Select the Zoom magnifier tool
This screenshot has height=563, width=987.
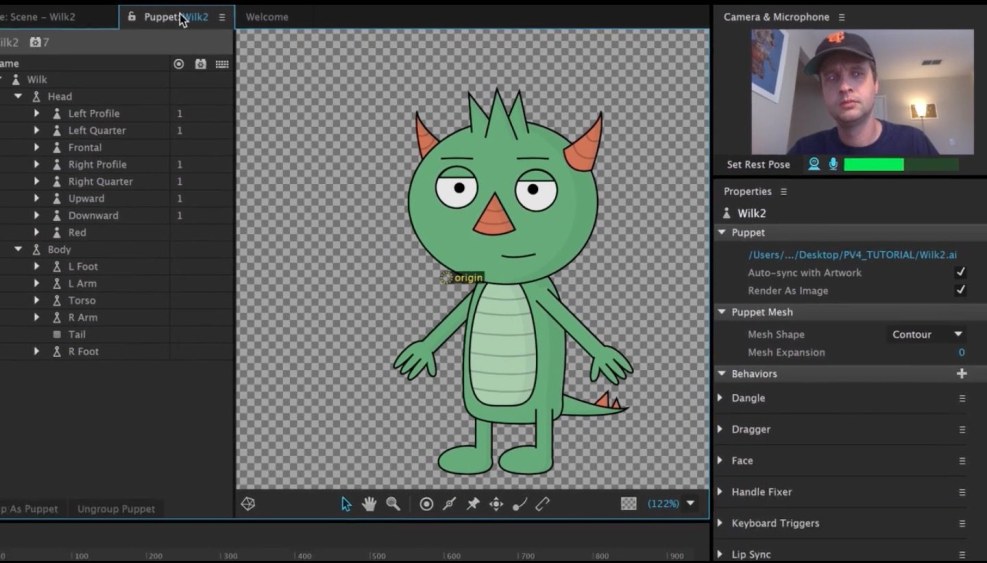coord(393,504)
